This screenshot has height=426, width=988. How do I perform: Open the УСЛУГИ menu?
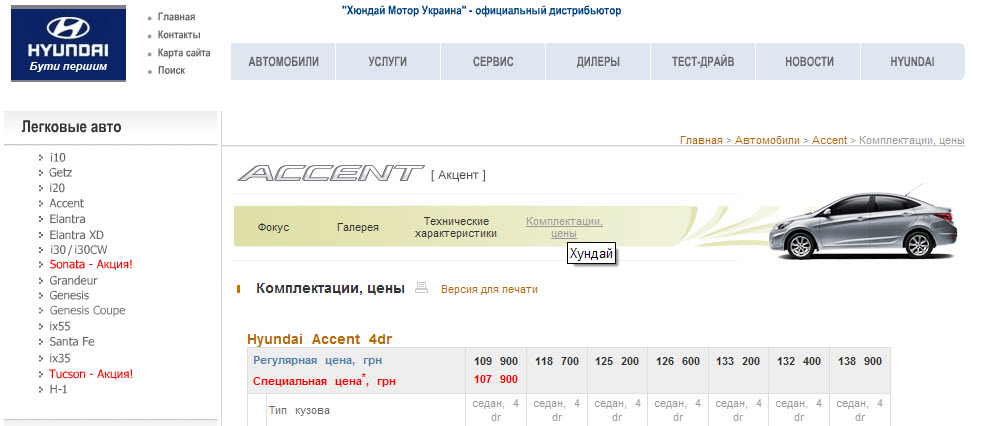point(388,62)
